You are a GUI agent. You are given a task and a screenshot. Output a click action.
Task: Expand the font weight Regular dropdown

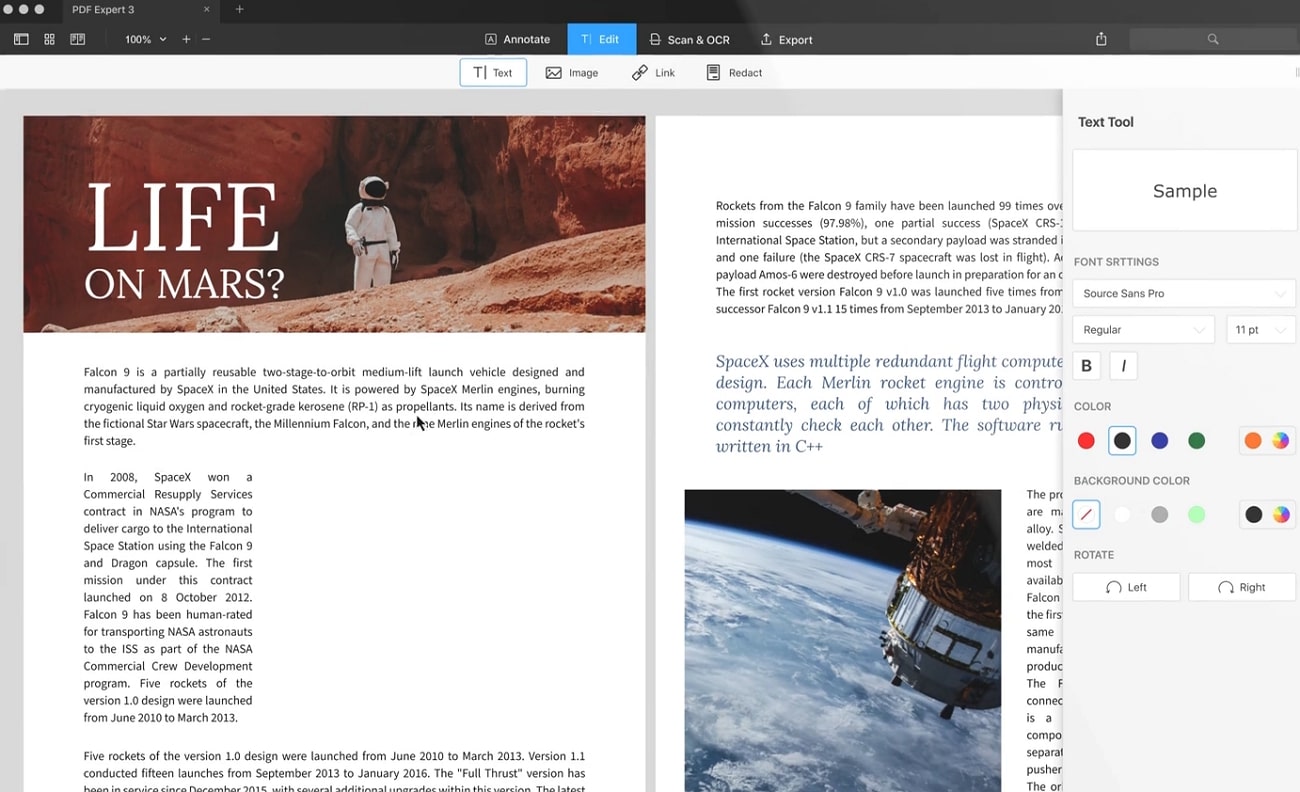[x=1143, y=329]
